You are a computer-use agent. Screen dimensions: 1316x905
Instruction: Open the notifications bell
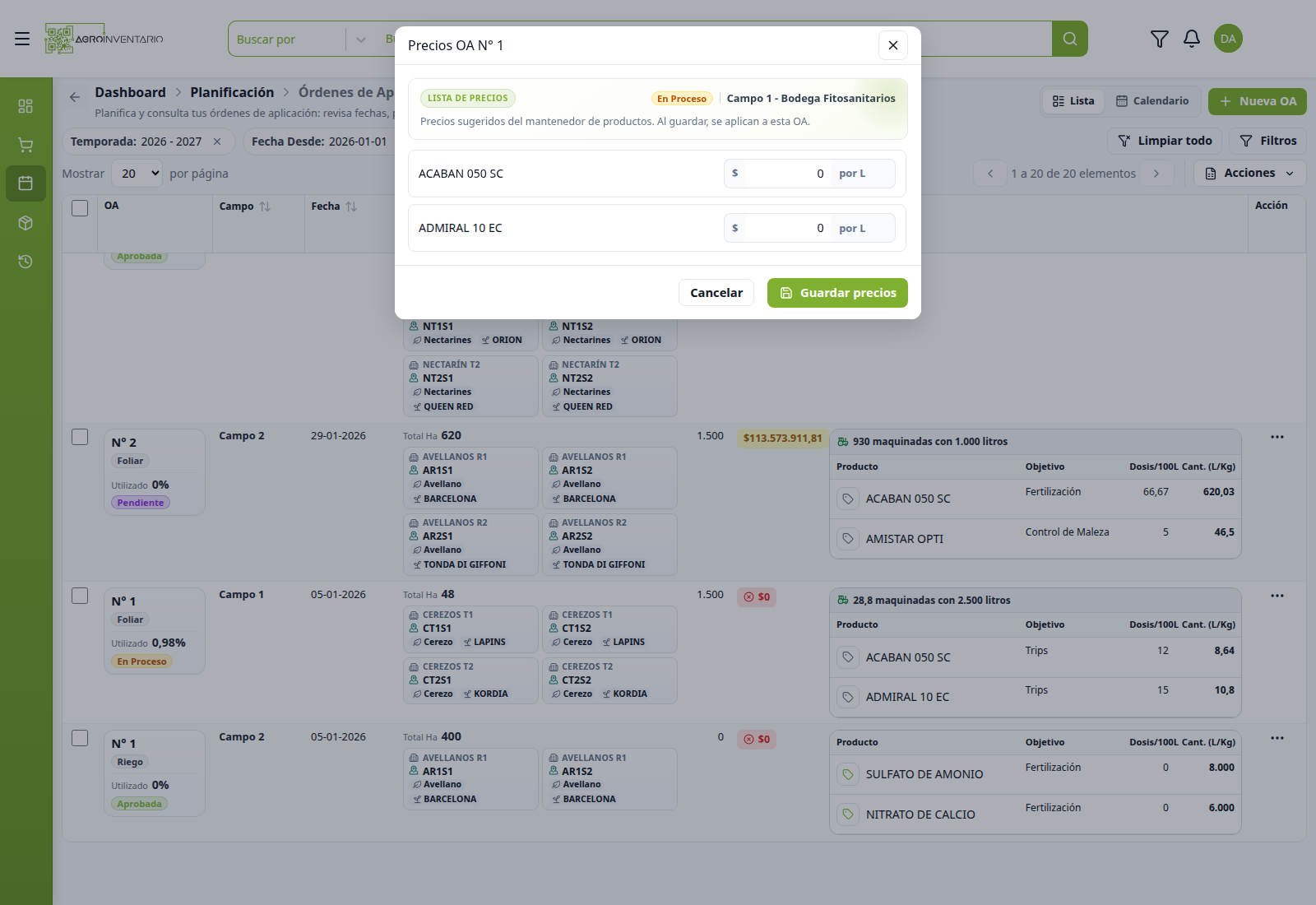click(x=1191, y=39)
